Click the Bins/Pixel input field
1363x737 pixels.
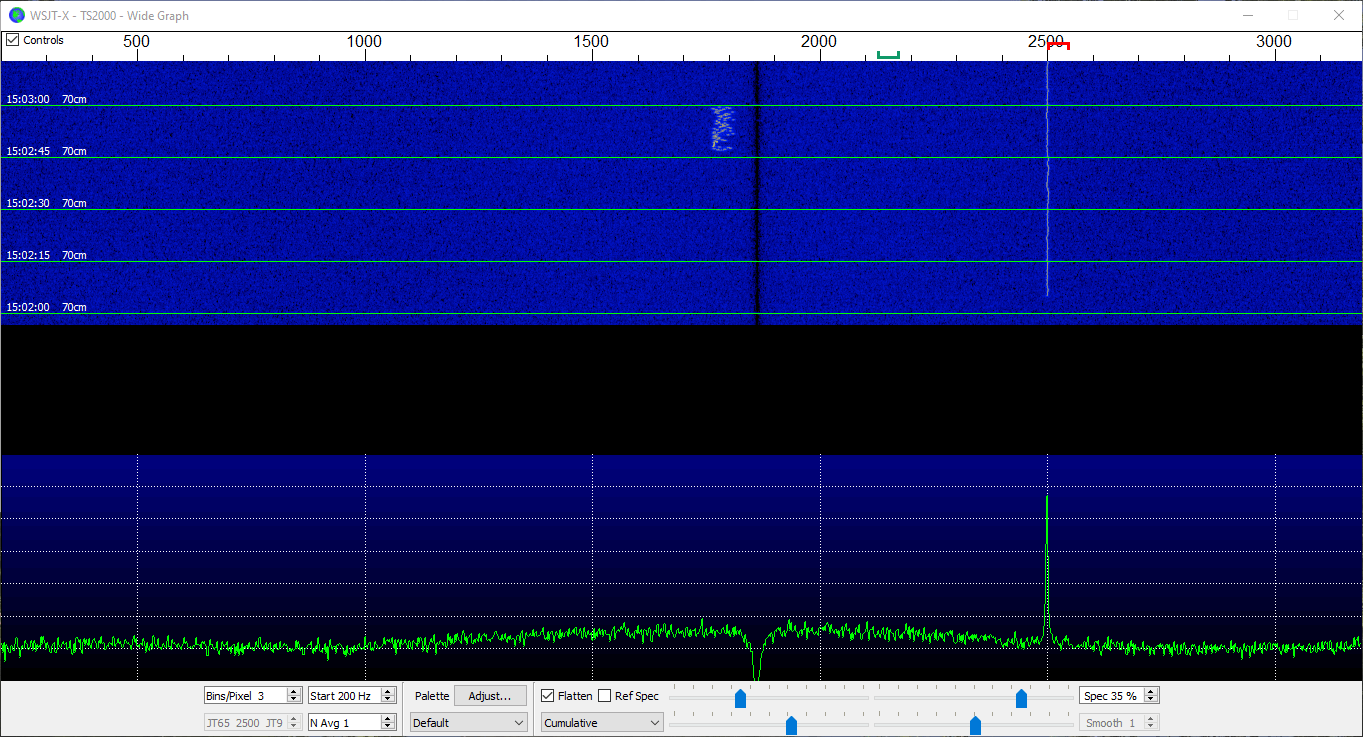(x=244, y=695)
